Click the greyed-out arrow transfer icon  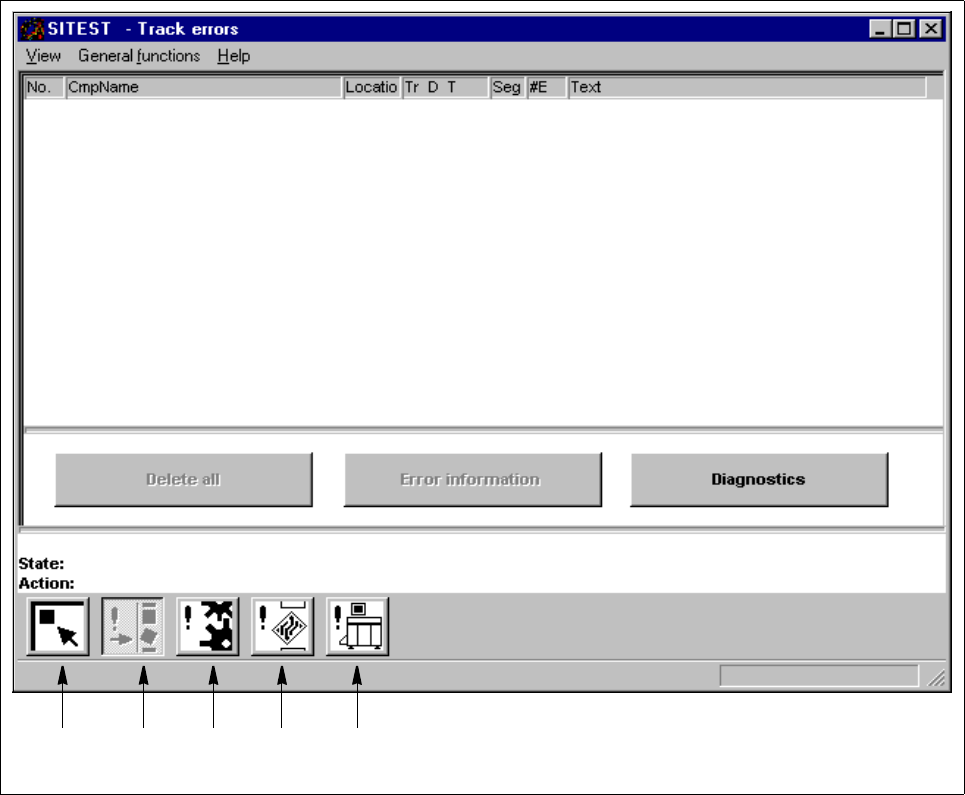point(133,626)
